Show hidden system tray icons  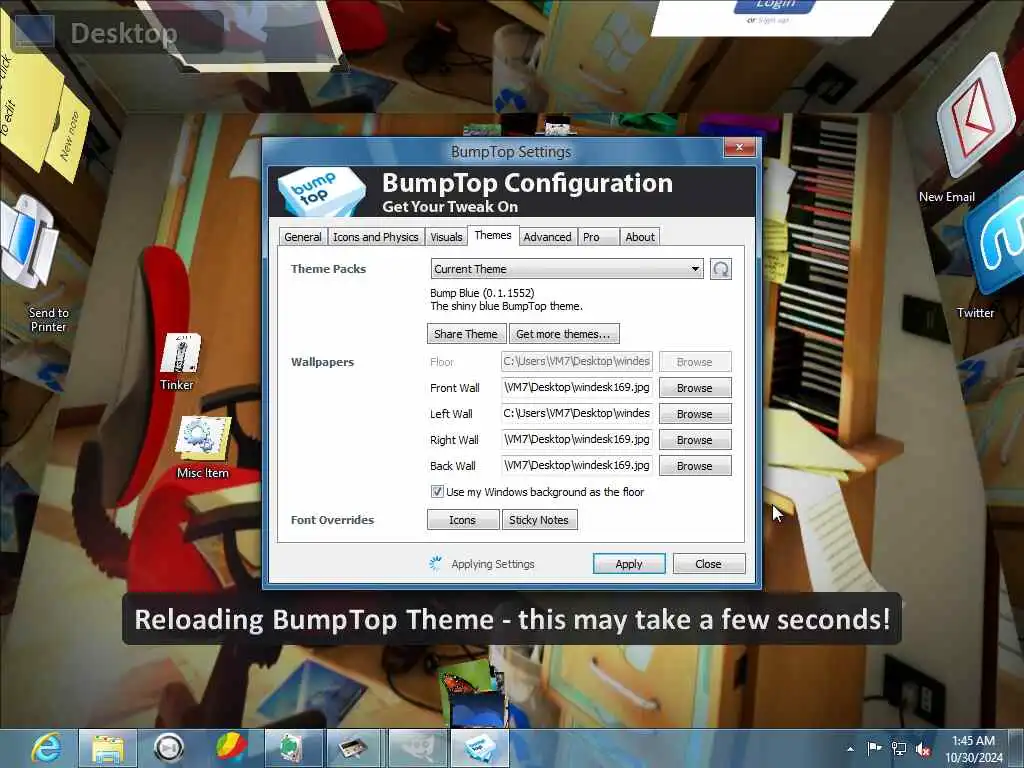tap(850, 749)
